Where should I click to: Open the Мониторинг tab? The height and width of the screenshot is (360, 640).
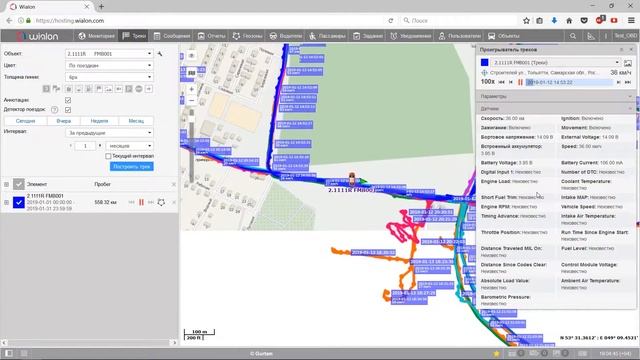96,36
